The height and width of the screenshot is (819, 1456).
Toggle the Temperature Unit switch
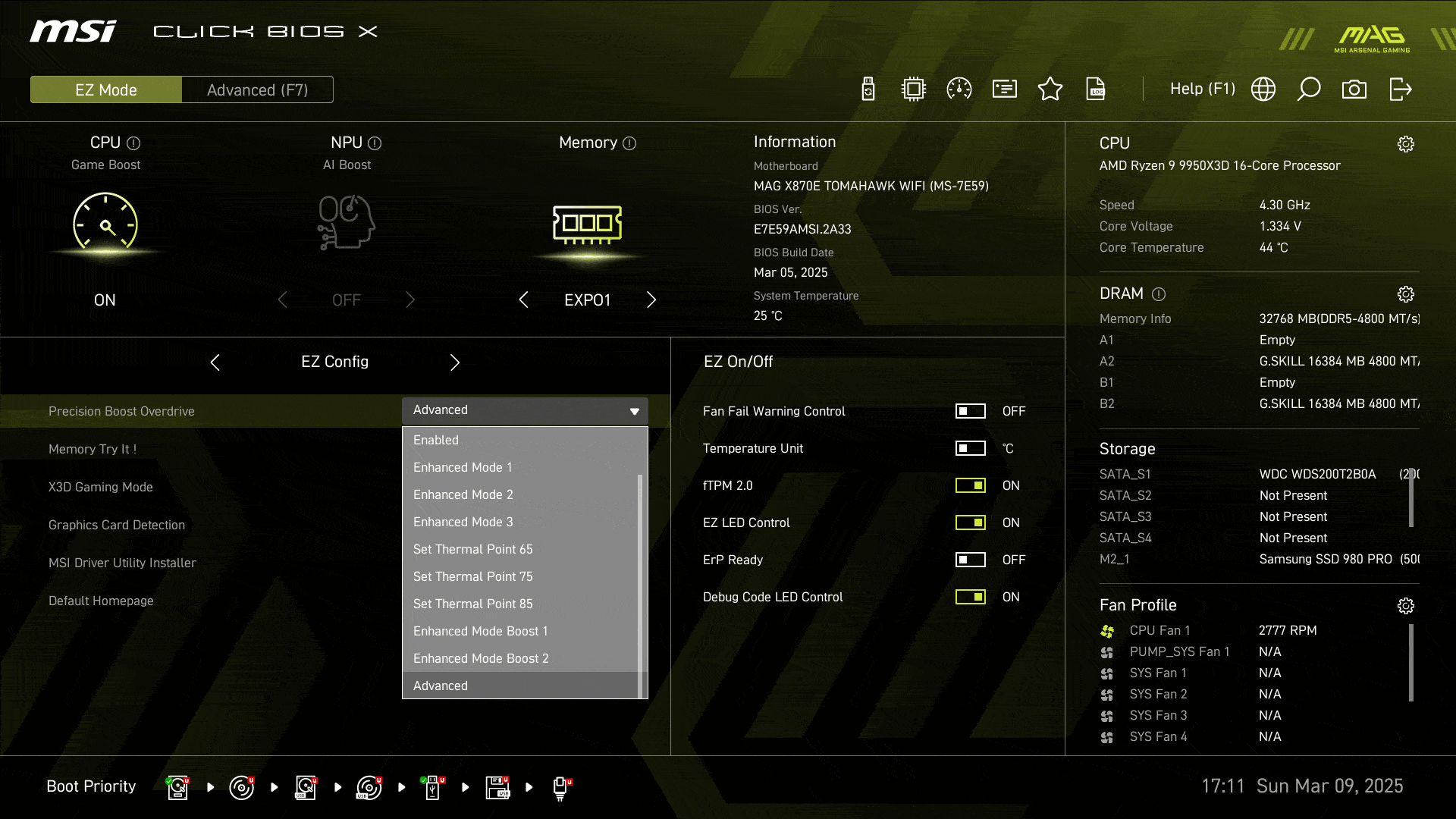tap(970, 448)
